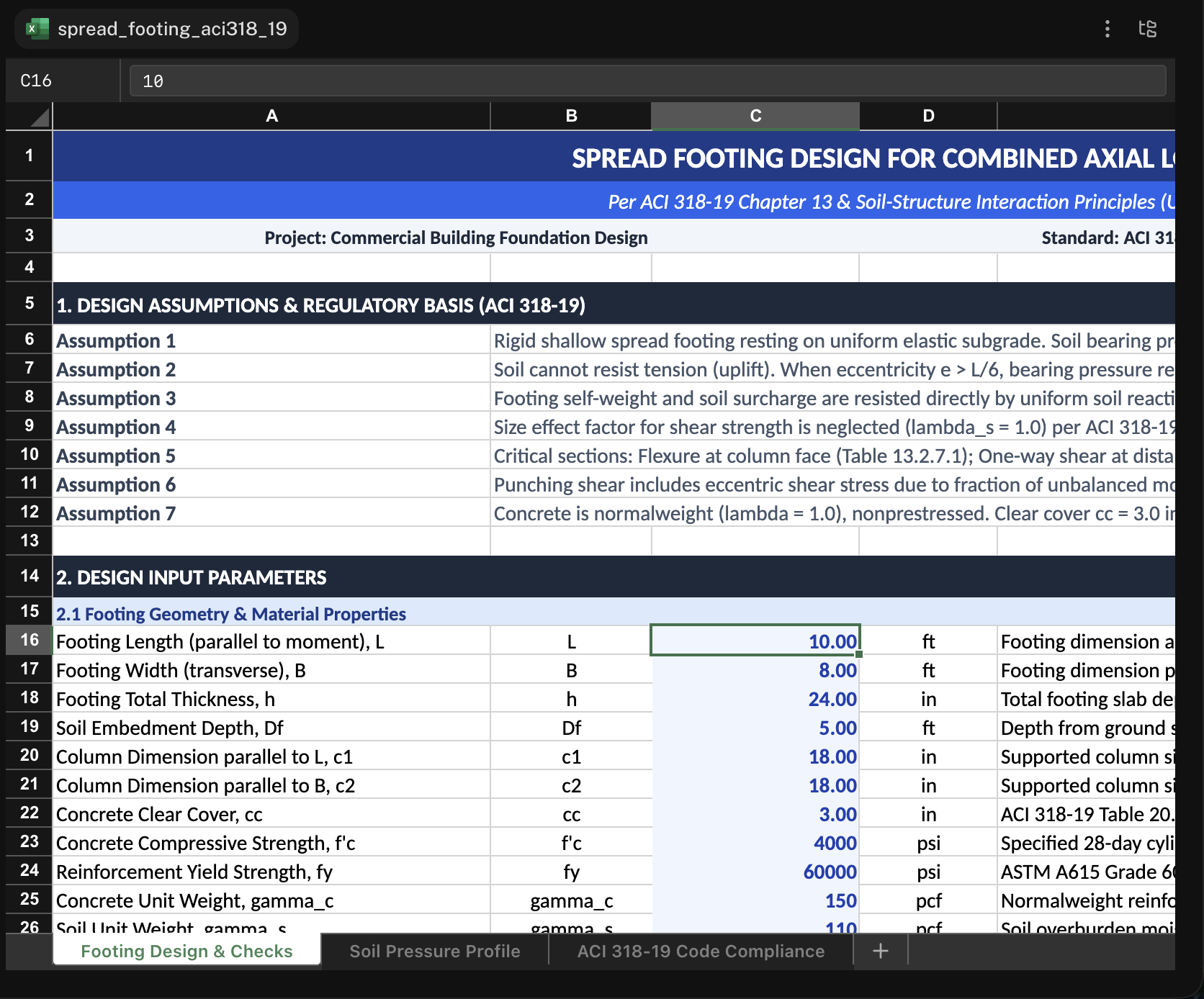Click yield strength value 60000

pyautogui.click(x=755, y=872)
